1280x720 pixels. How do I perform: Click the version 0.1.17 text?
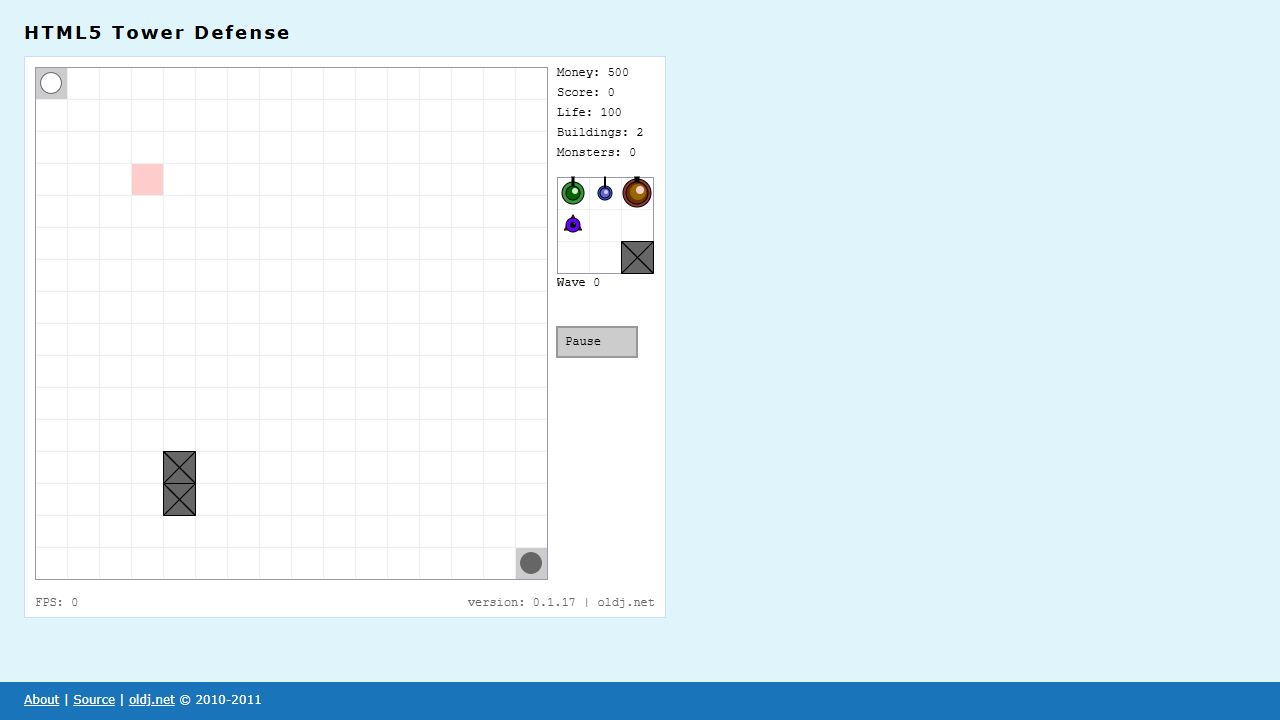pos(521,602)
